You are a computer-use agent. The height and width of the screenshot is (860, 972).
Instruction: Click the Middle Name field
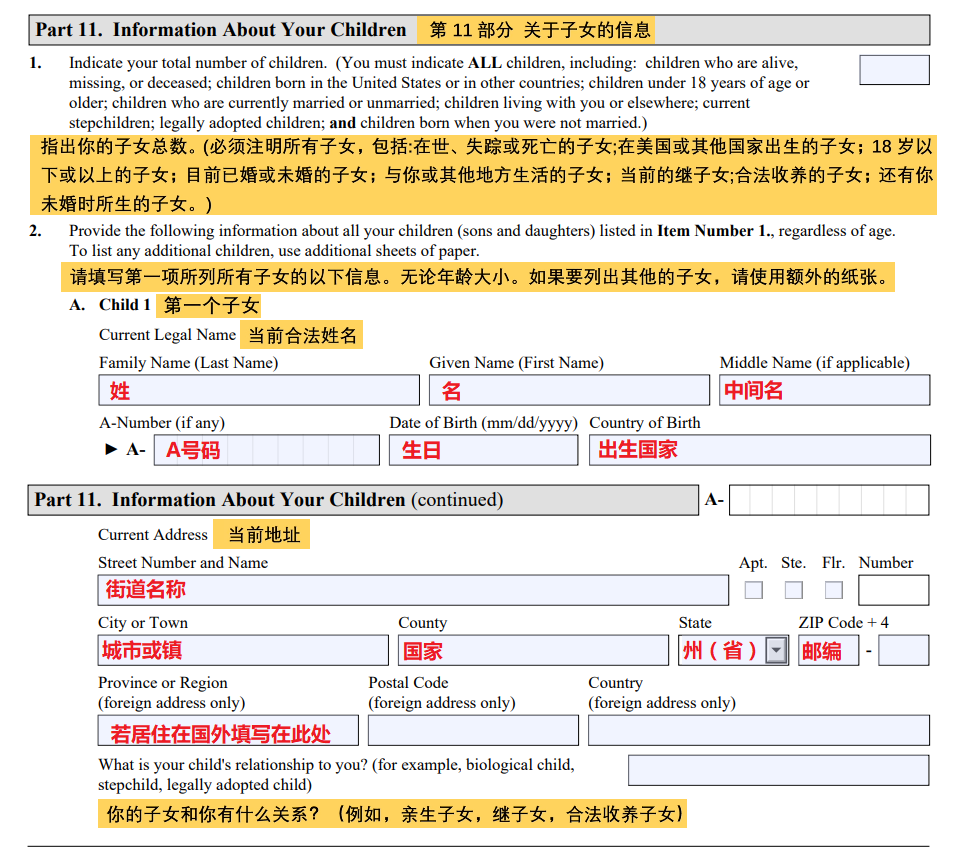coord(824,390)
